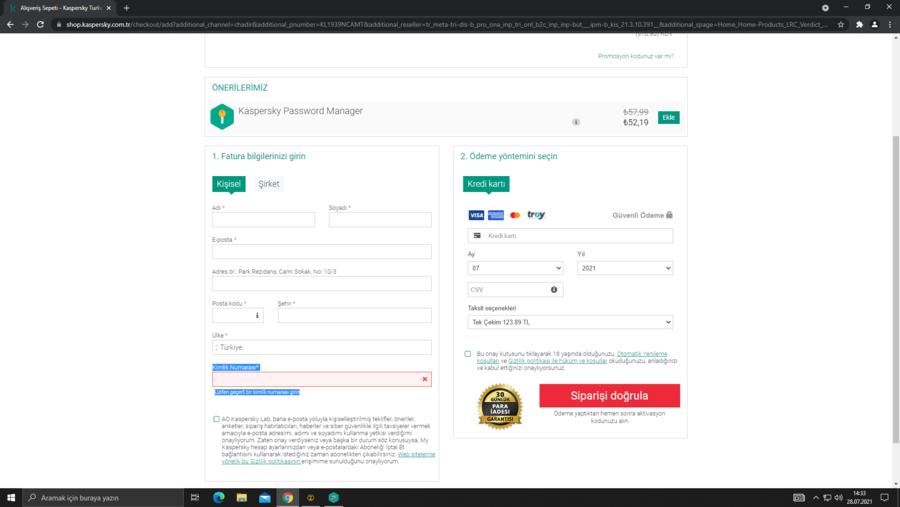Open the Mail app on the taskbar
Screen dimensions: 900x507
tap(265, 497)
